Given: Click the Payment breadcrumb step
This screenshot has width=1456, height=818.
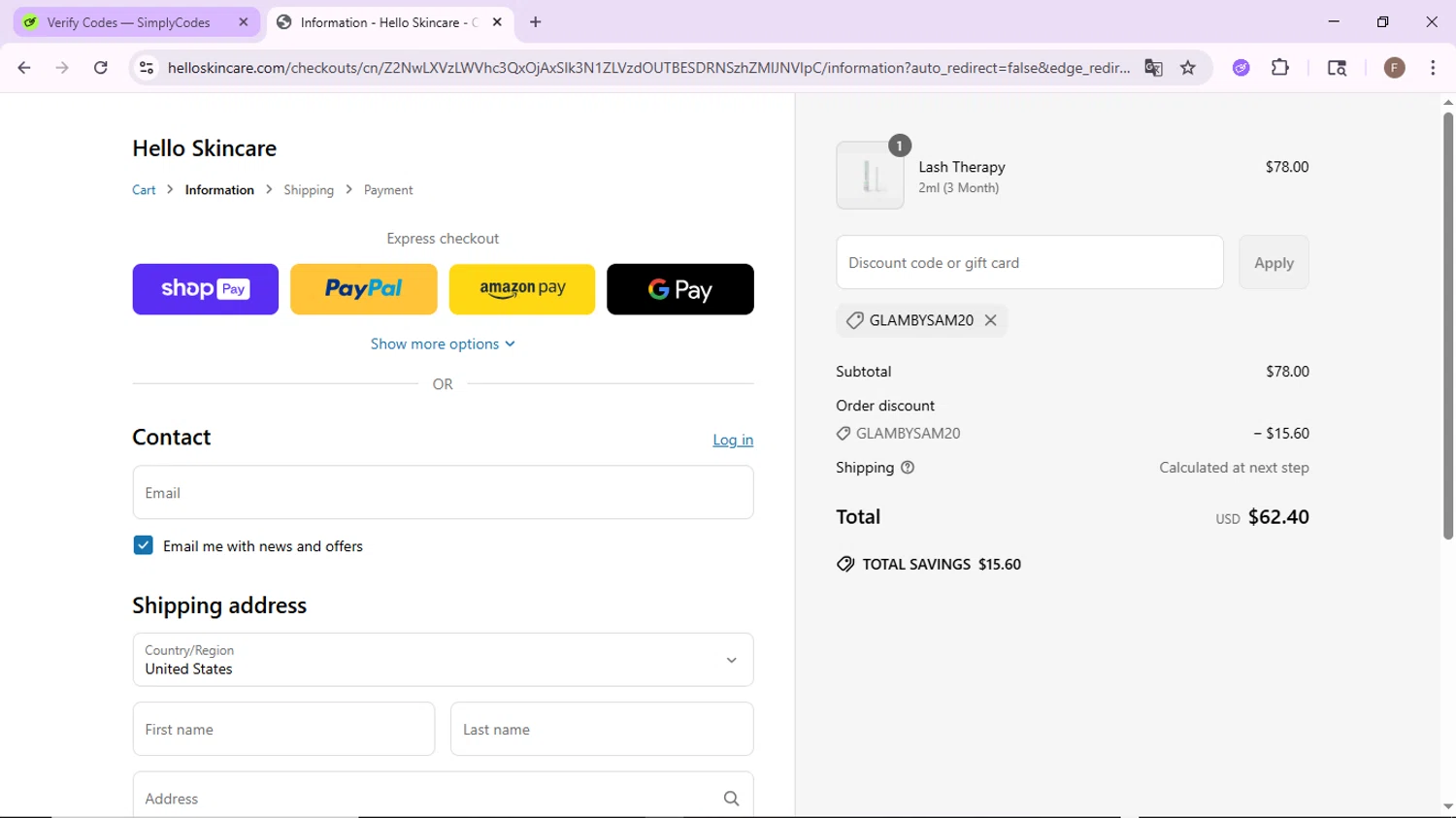Looking at the screenshot, I should [x=388, y=190].
